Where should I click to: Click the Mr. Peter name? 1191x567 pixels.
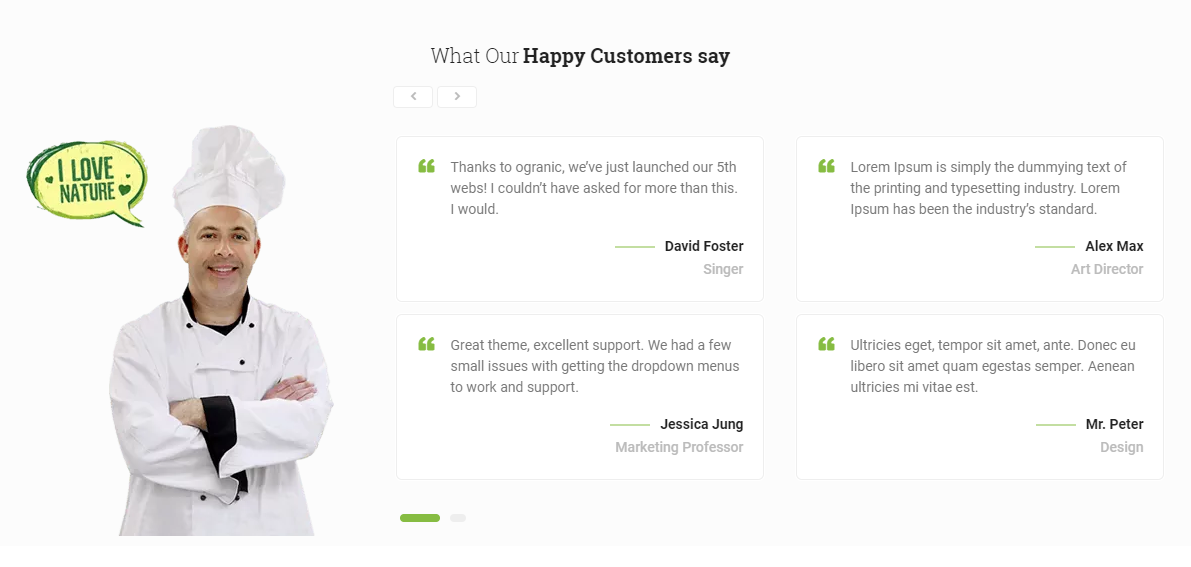[x=1114, y=424]
